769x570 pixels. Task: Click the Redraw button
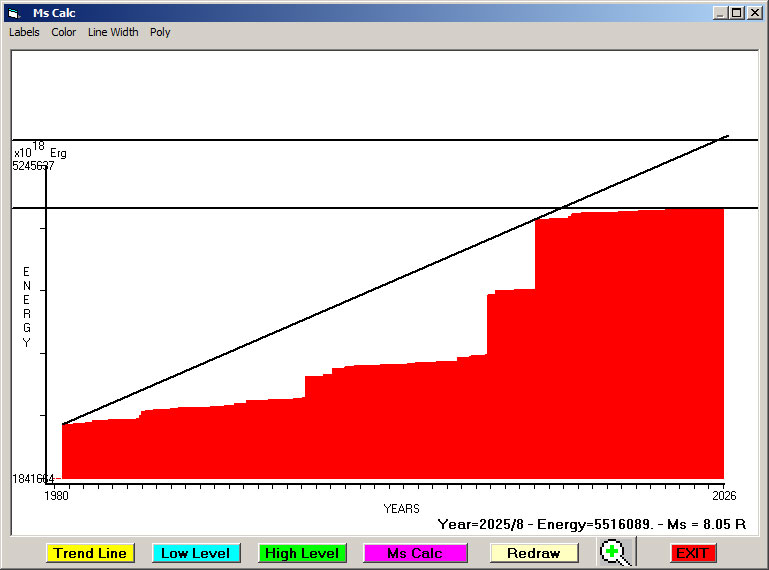[533, 553]
